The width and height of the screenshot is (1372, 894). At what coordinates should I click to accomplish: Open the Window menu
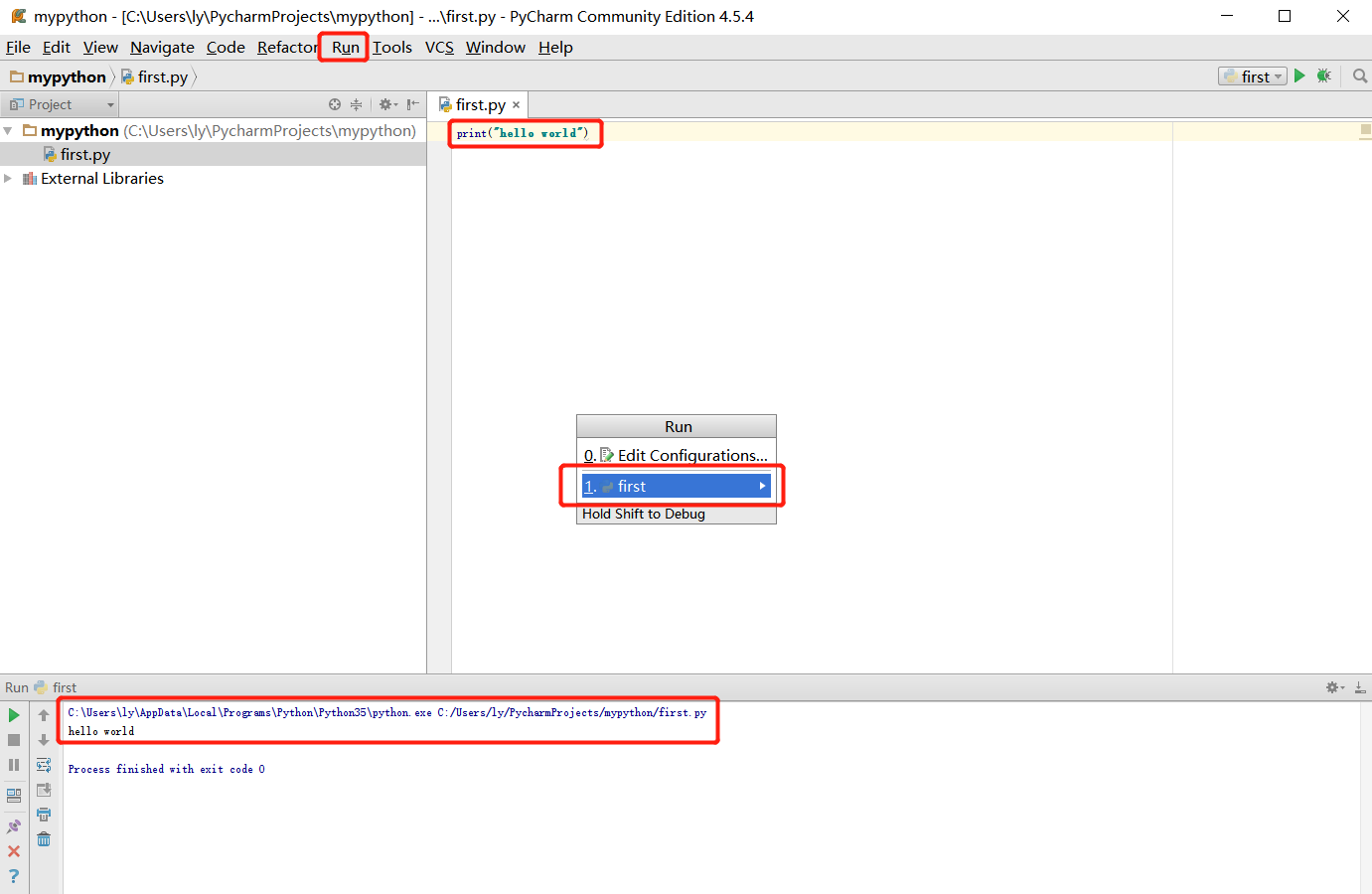[x=496, y=48]
